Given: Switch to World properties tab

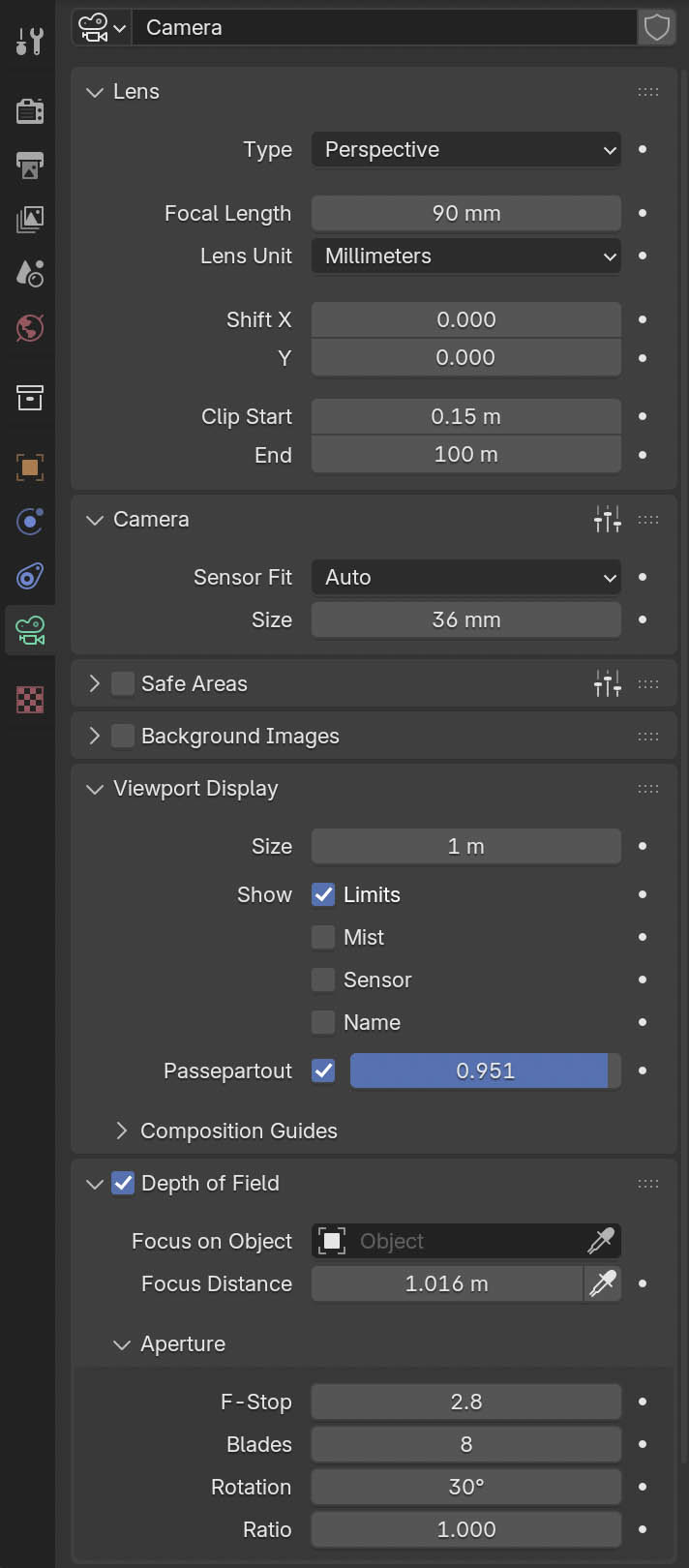Looking at the screenshot, I should 30,328.
